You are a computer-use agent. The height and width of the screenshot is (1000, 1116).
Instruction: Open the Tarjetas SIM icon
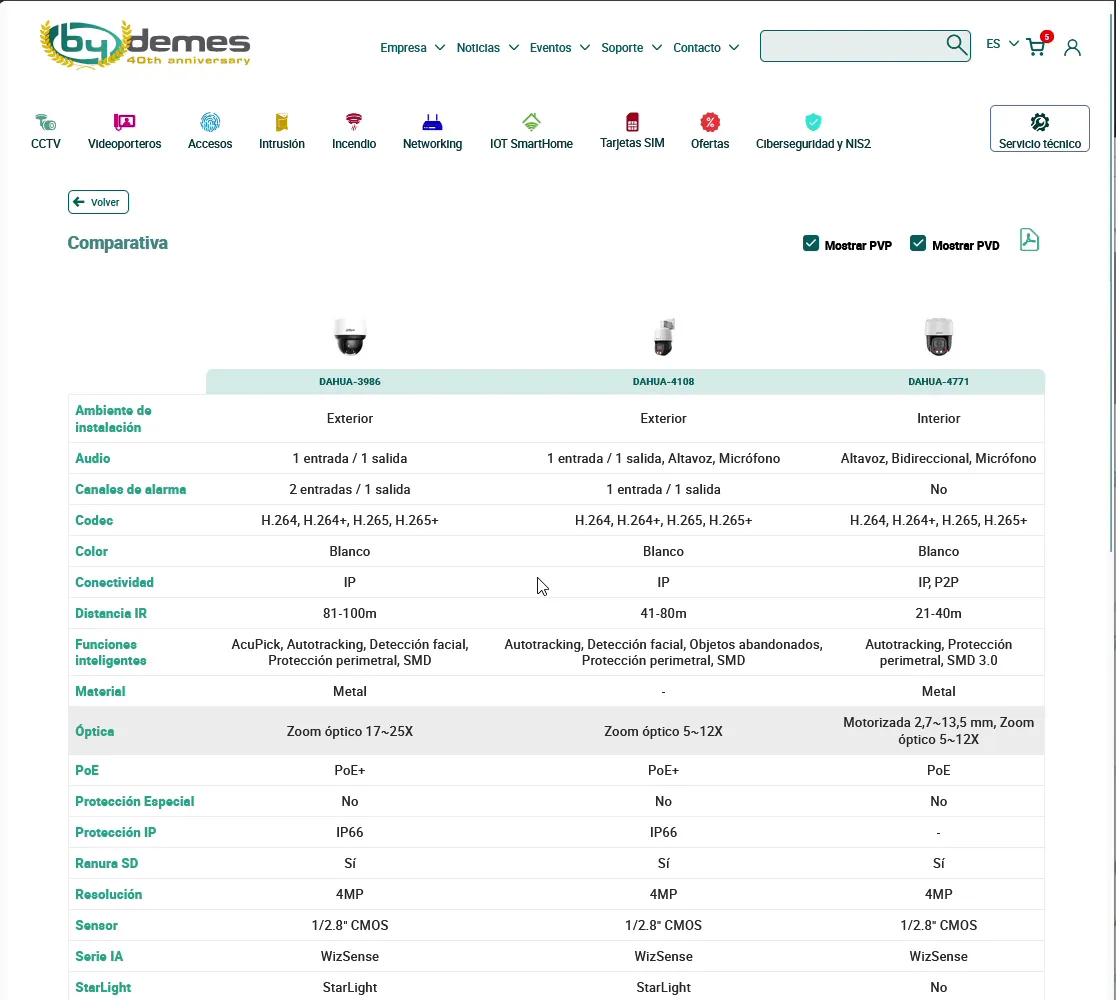point(632,122)
